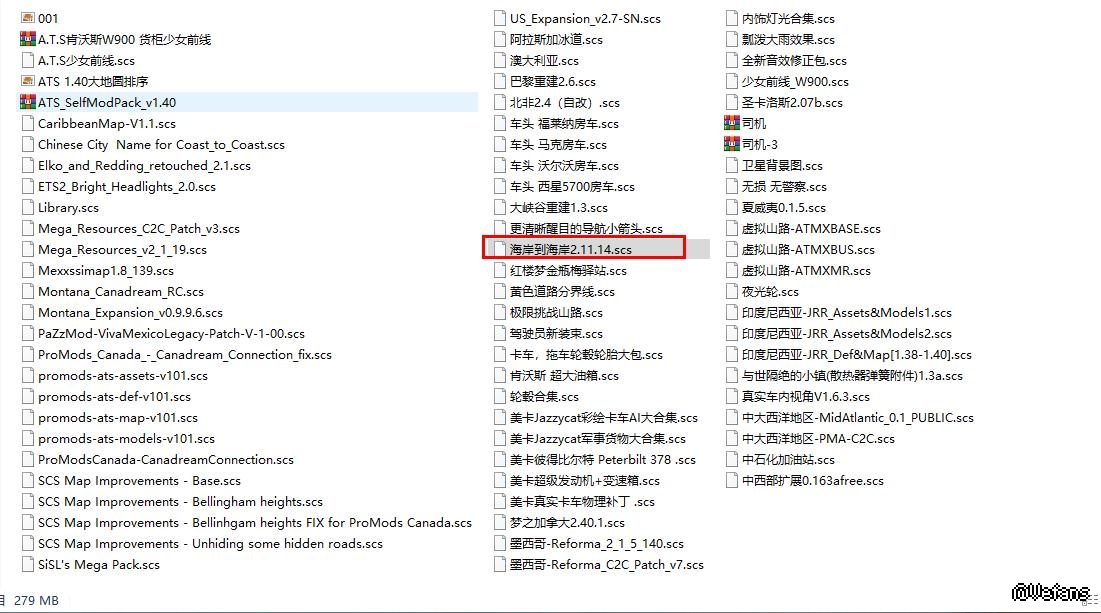Click the archive icon of 司机
This screenshot has height=613, width=1101.
click(732, 124)
